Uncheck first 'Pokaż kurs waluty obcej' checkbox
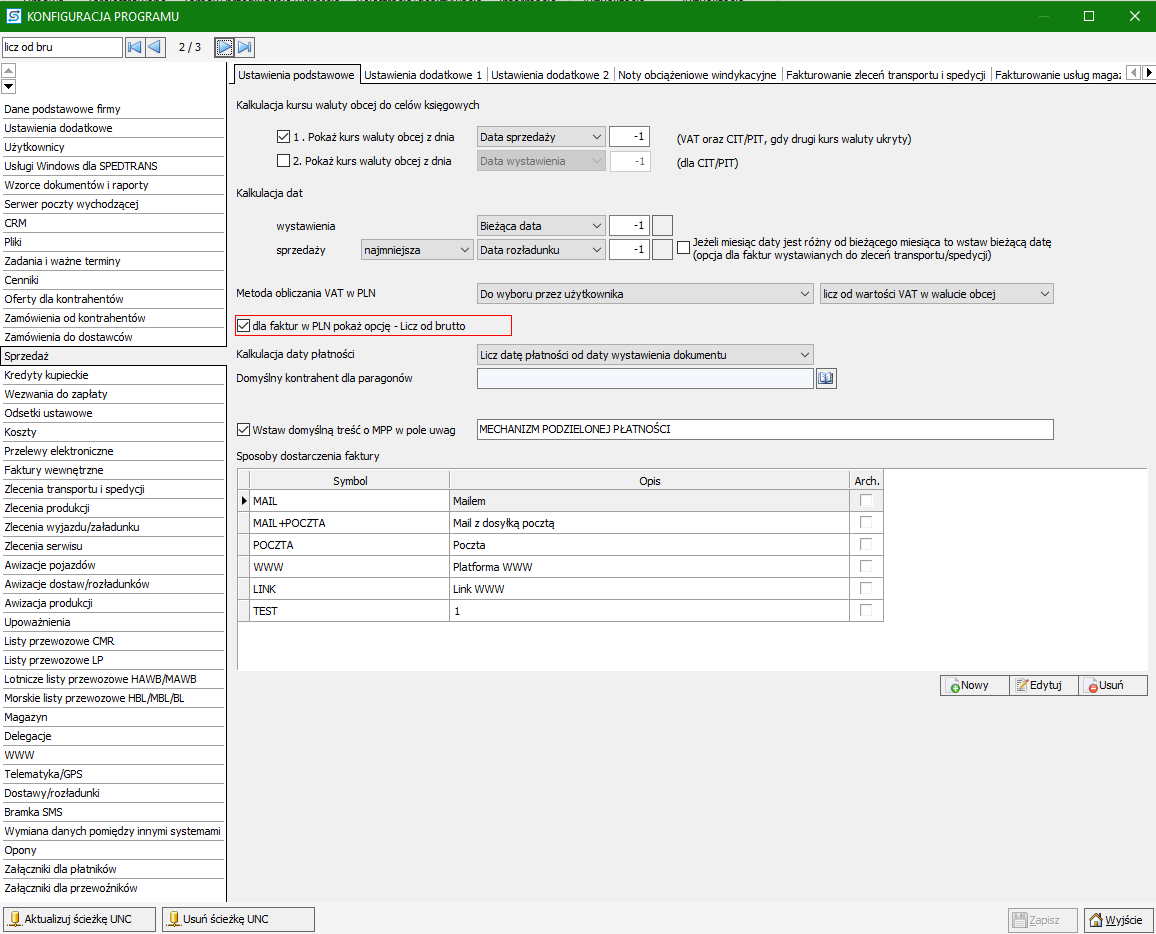Viewport: 1156px width, 934px height. coord(283,137)
